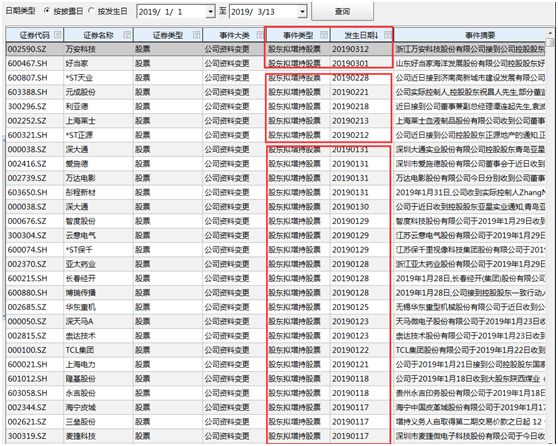Click the date cell 20190125
Viewport: 558px width, 446px height.
tap(362, 307)
